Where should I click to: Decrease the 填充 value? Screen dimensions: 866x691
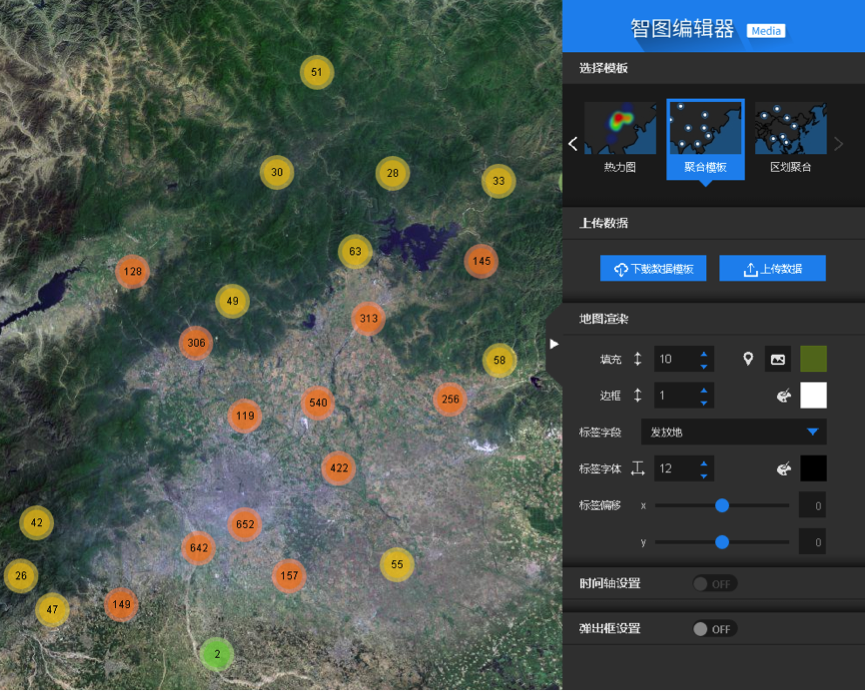(x=704, y=366)
